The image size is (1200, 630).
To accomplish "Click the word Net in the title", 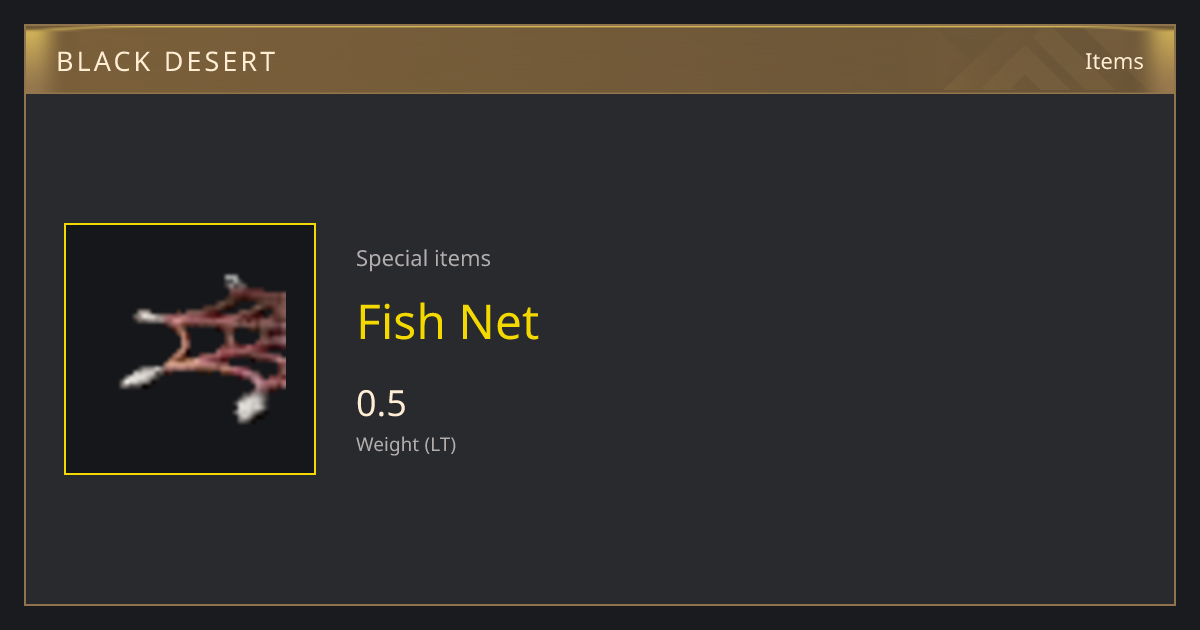I will [x=499, y=322].
